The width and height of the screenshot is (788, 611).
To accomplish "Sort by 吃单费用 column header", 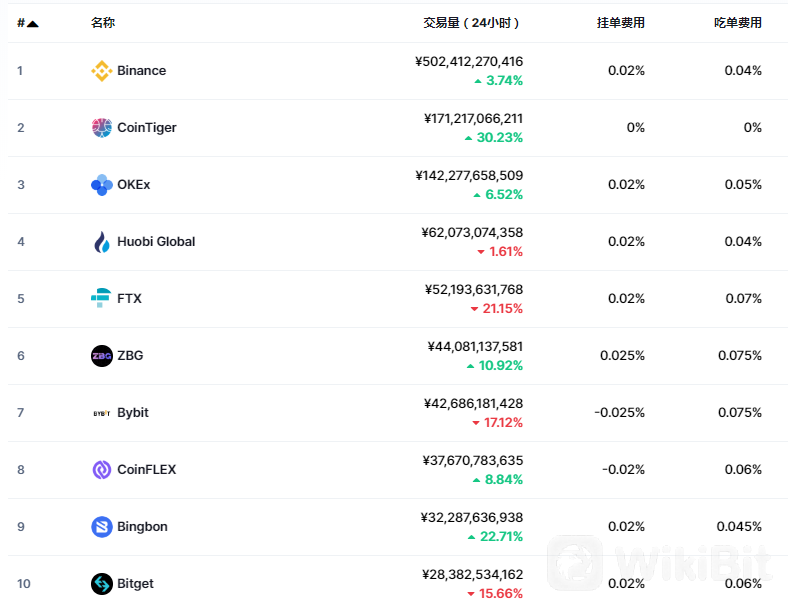I will [x=737, y=23].
